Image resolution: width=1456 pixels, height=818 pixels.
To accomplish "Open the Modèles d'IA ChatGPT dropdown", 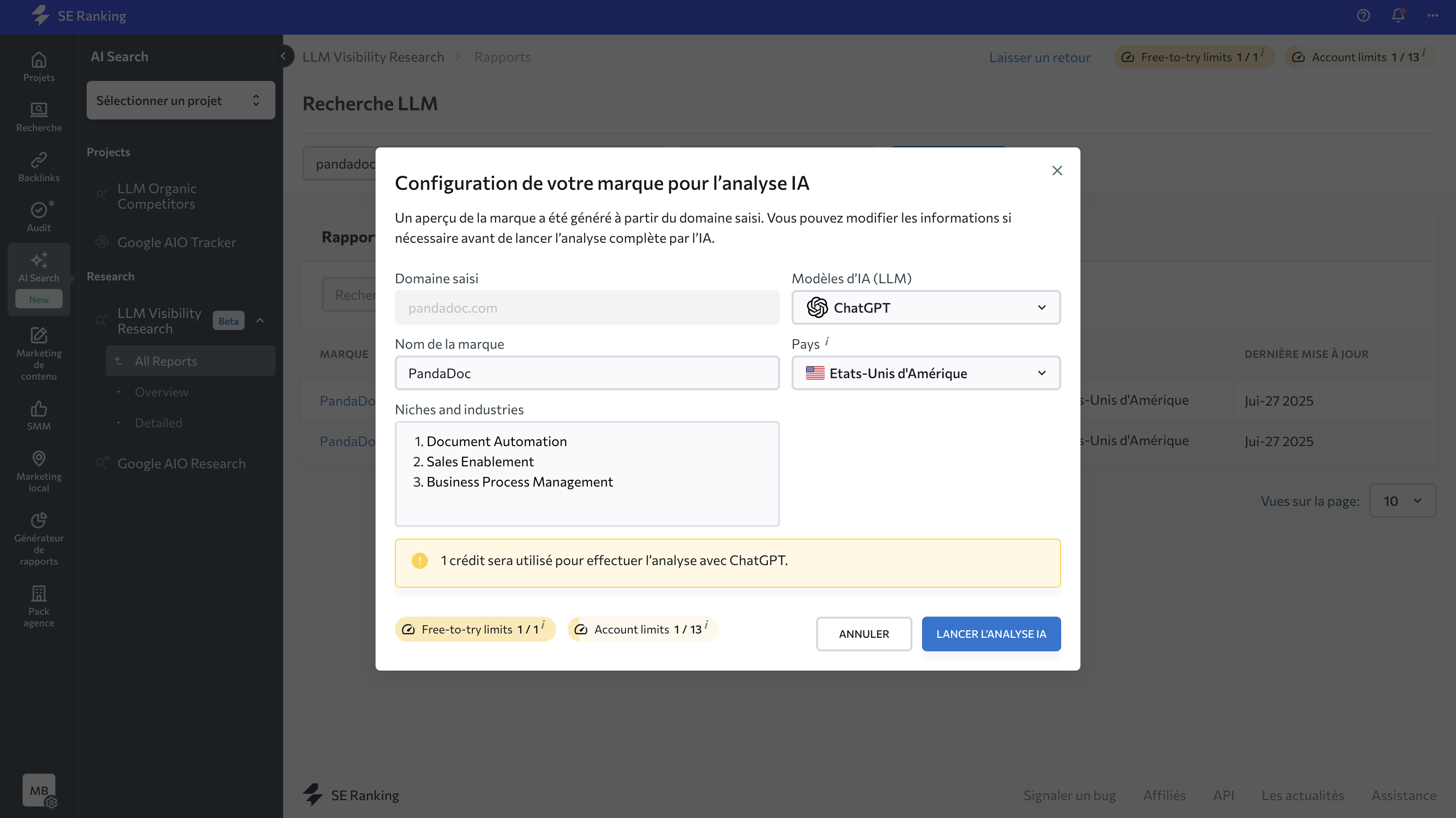I will [926, 307].
